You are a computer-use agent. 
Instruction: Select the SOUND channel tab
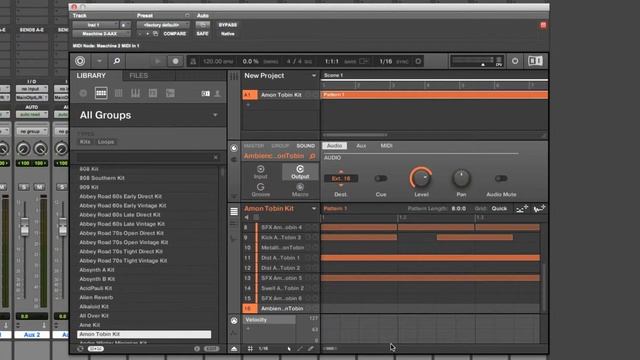click(x=306, y=146)
